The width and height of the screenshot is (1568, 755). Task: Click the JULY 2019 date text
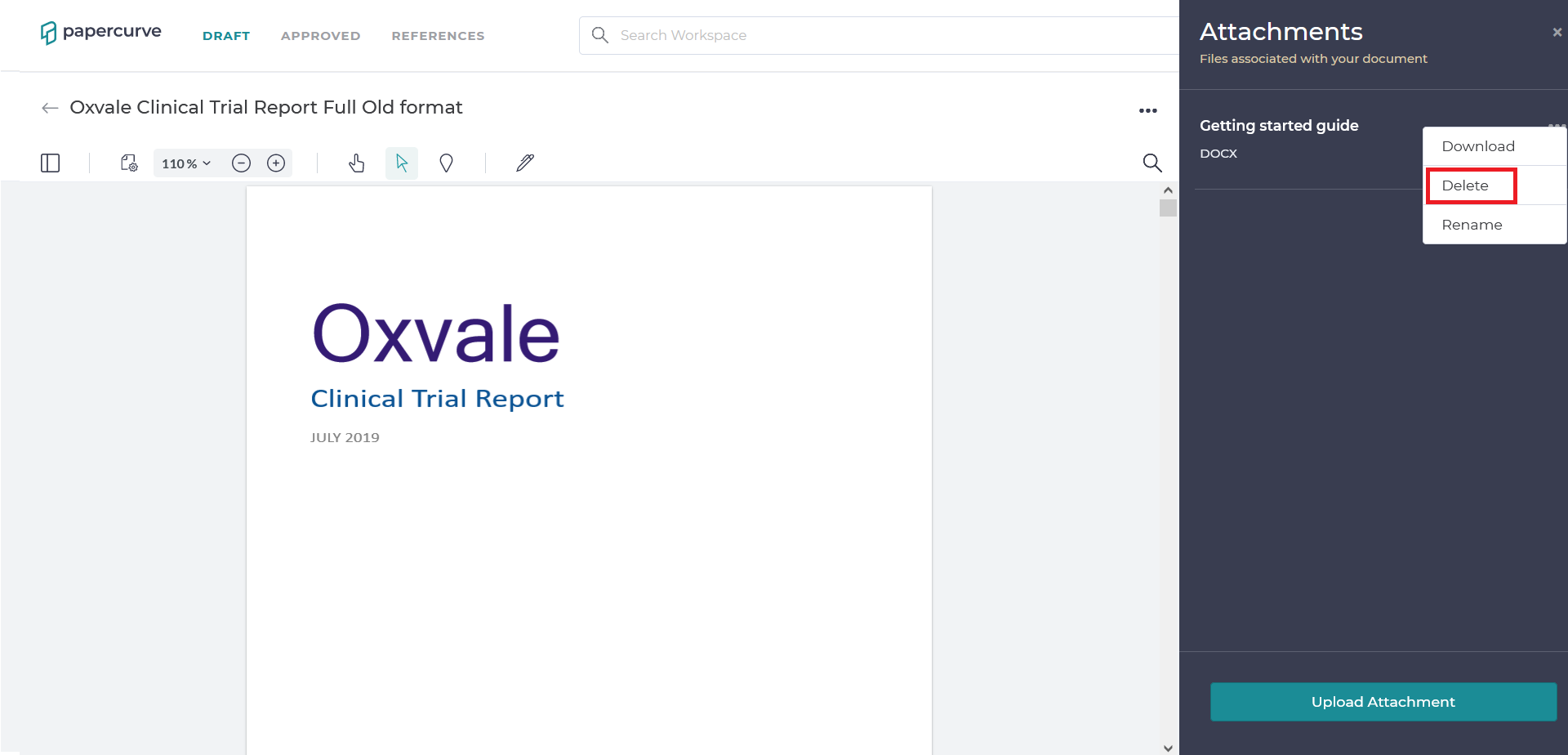(x=345, y=438)
